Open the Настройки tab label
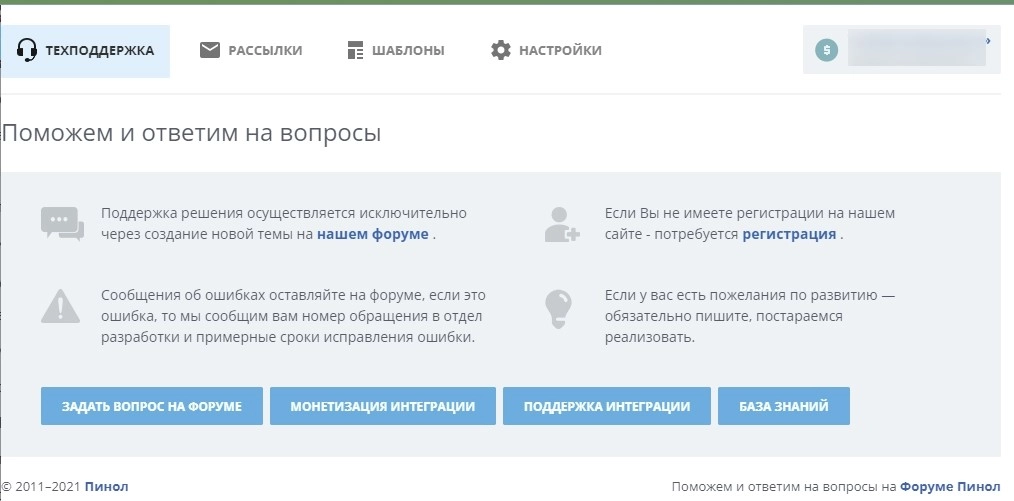The image size is (1014, 501). [560, 50]
